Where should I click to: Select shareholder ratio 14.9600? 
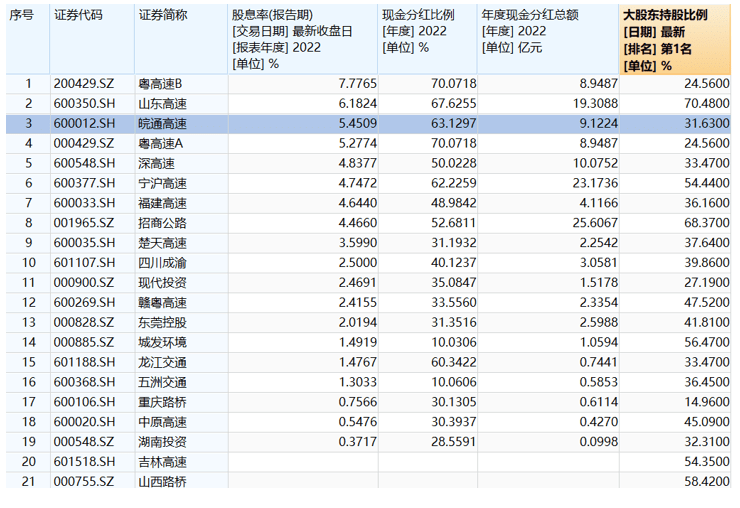(x=707, y=402)
